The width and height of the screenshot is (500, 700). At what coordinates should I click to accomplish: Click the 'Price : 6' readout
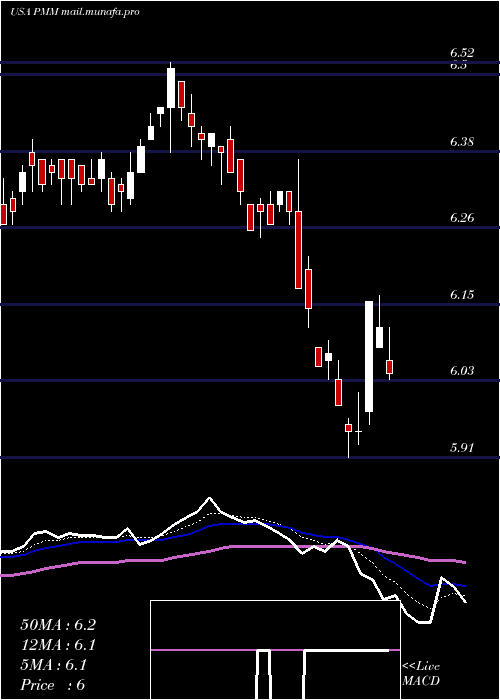[x=52, y=685]
